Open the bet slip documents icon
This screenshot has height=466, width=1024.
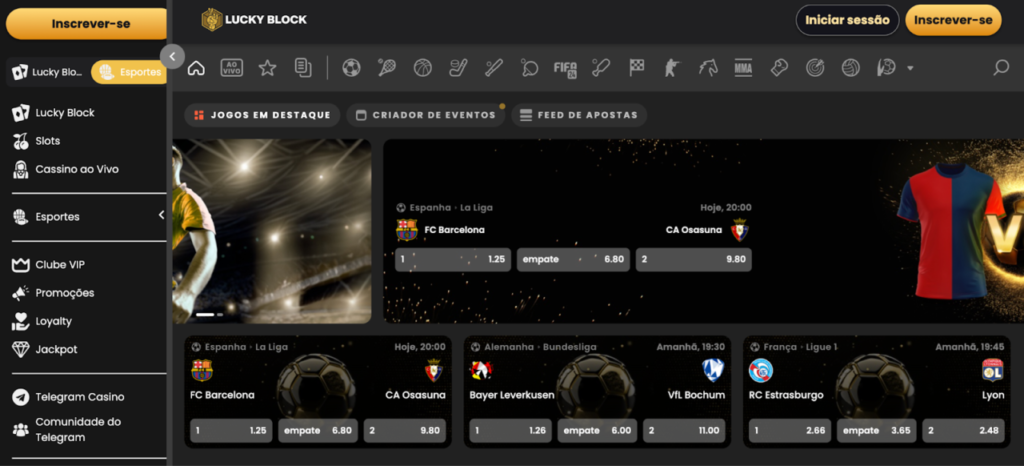303,68
